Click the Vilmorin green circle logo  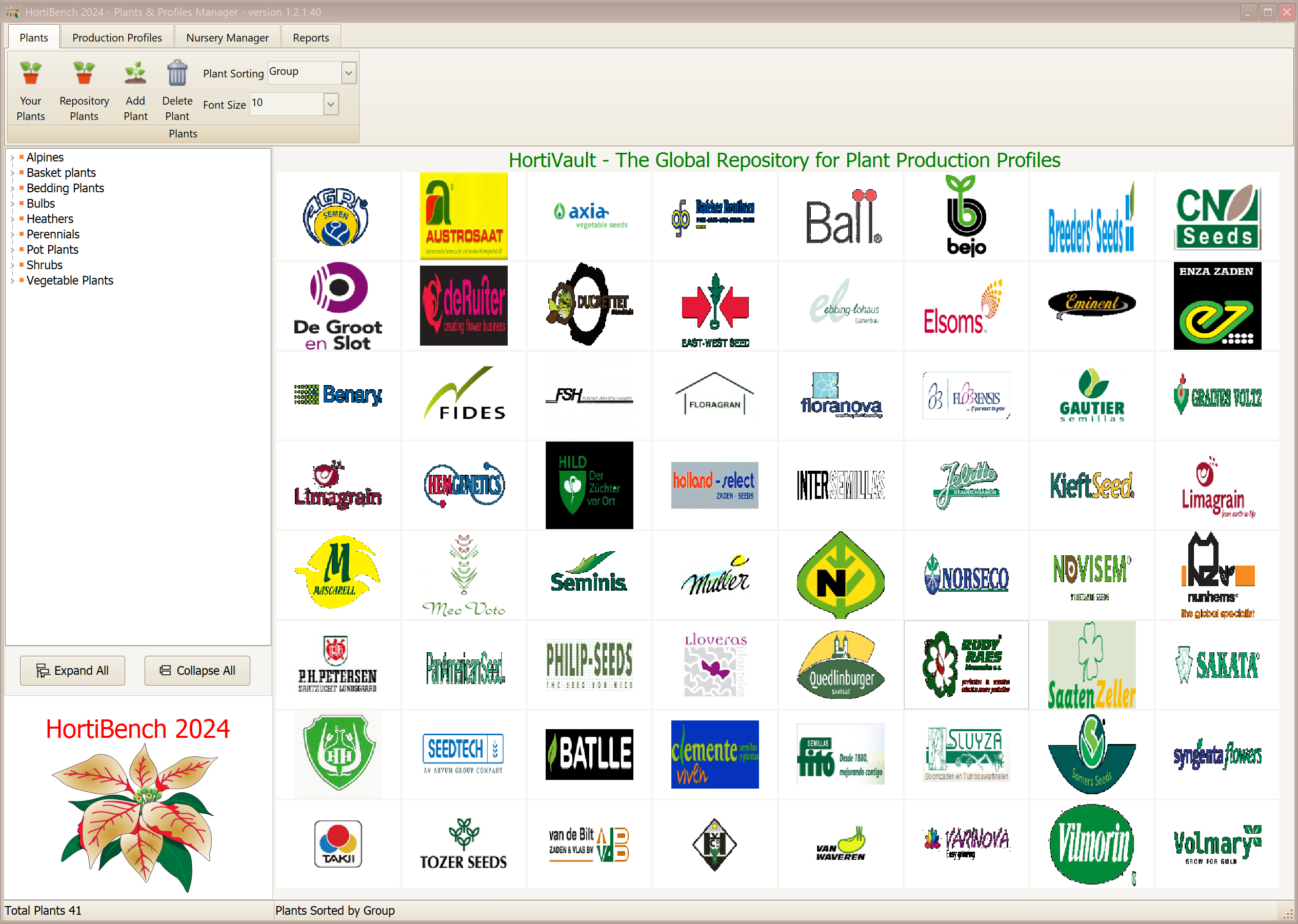click(x=1091, y=844)
